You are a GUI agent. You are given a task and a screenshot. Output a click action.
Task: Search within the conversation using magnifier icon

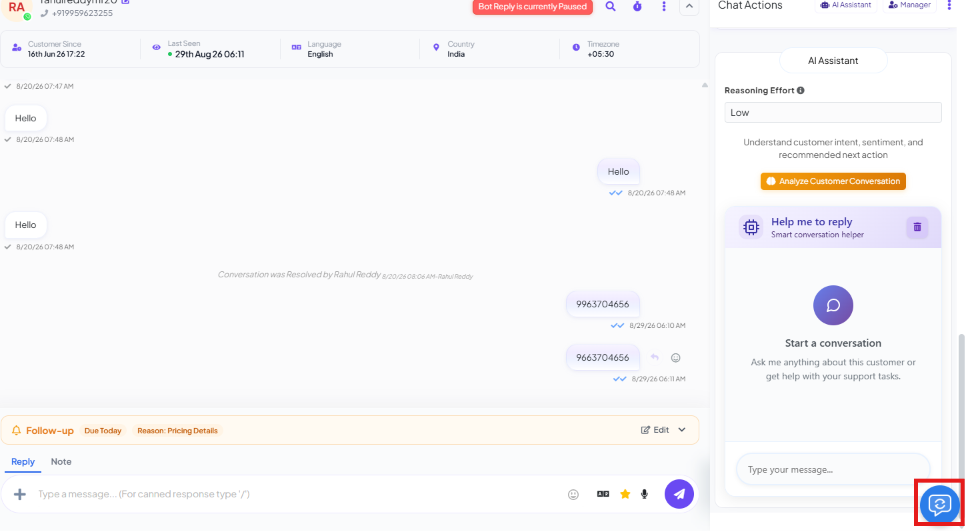[x=610, y=7]
